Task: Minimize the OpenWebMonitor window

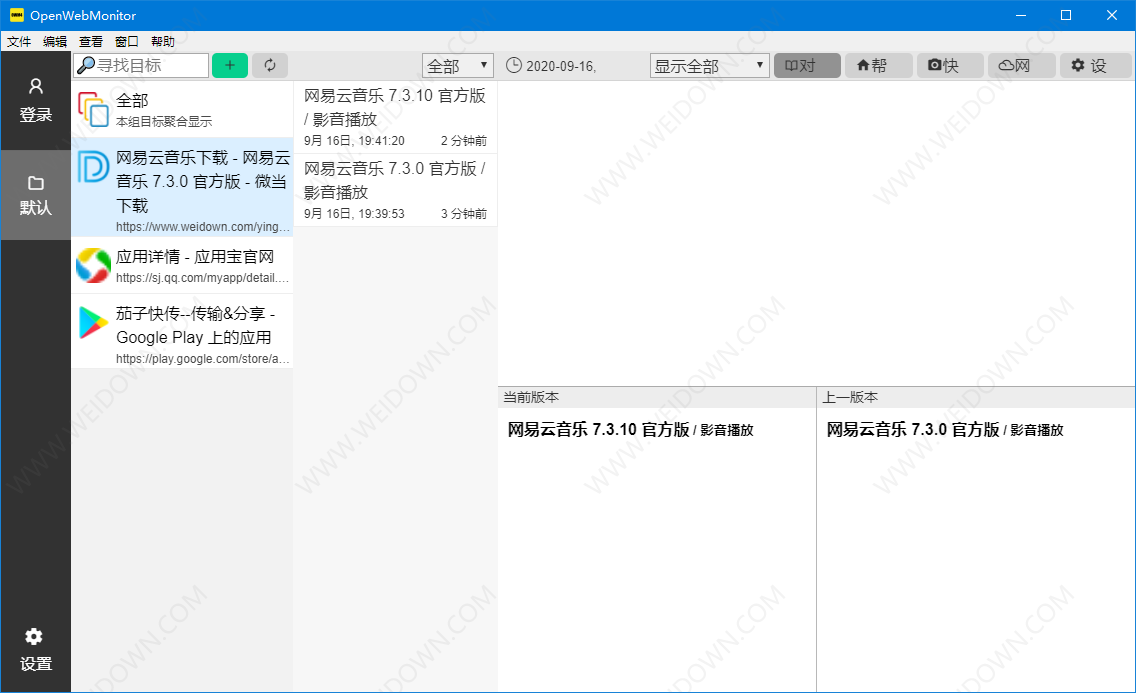Action: [1021, 15]
